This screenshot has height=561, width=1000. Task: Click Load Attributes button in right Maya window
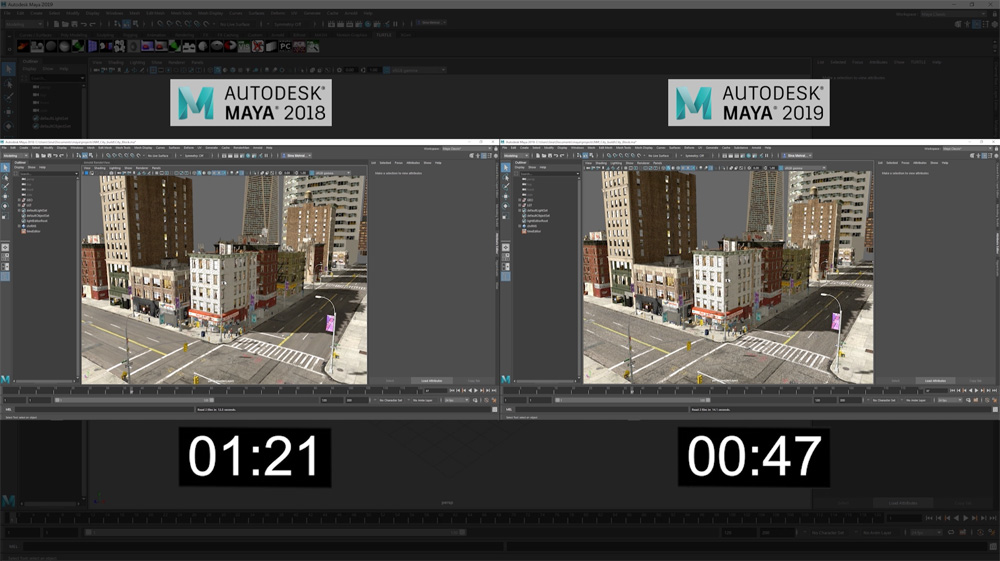[934, 380]
